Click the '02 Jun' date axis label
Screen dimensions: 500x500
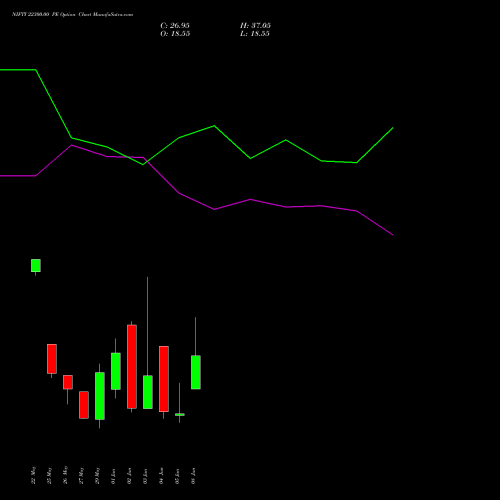point(129,476)
